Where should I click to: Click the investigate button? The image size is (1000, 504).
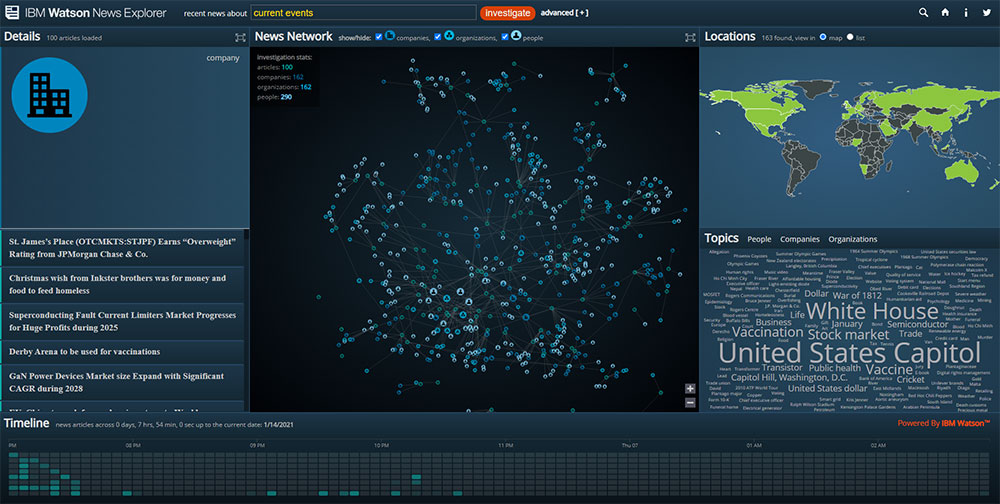click(508, 13)
